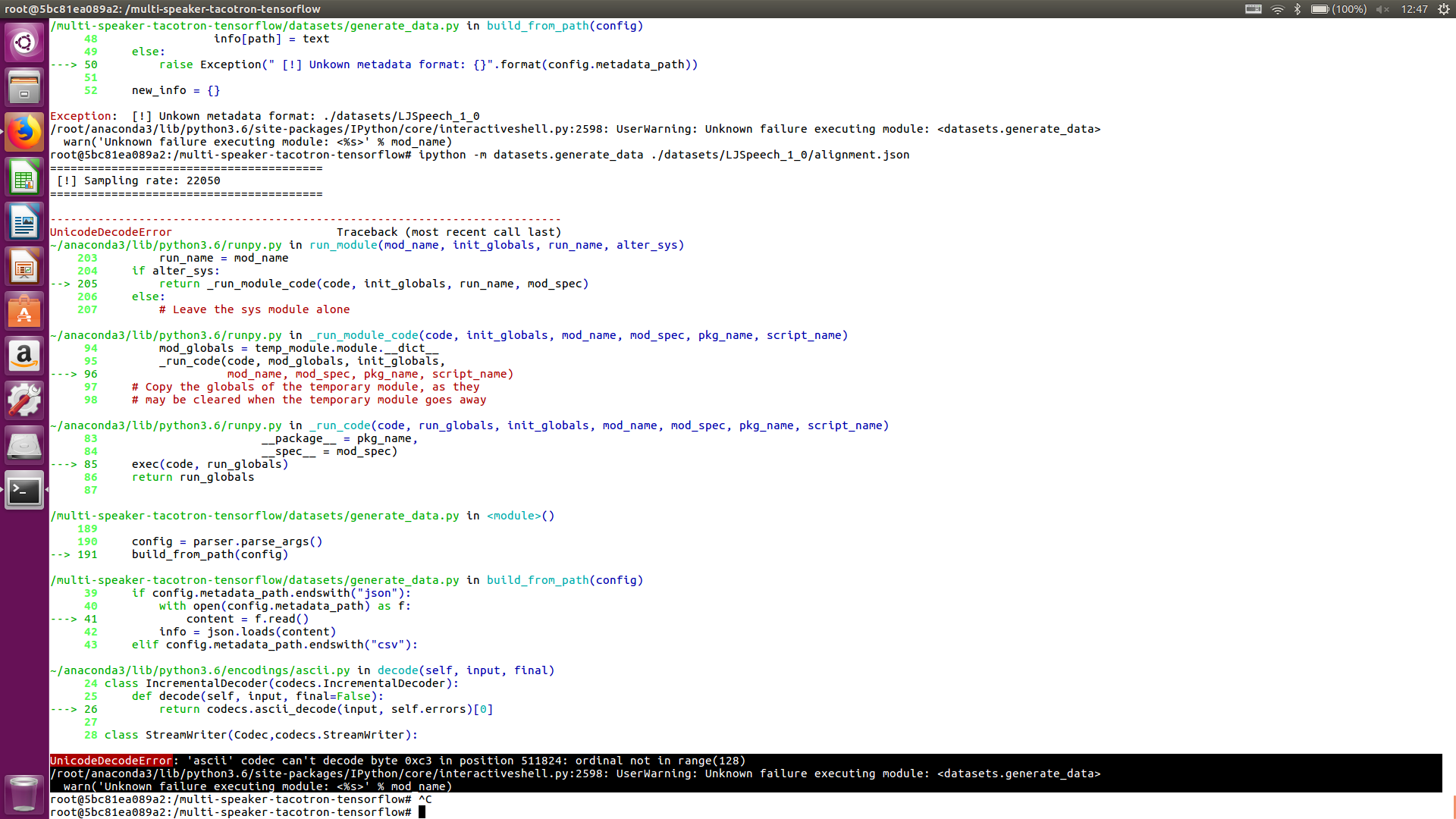Open the keyboard input indicator
Viewport: 1456px width, 819px height.
[x=1254, y=9]
